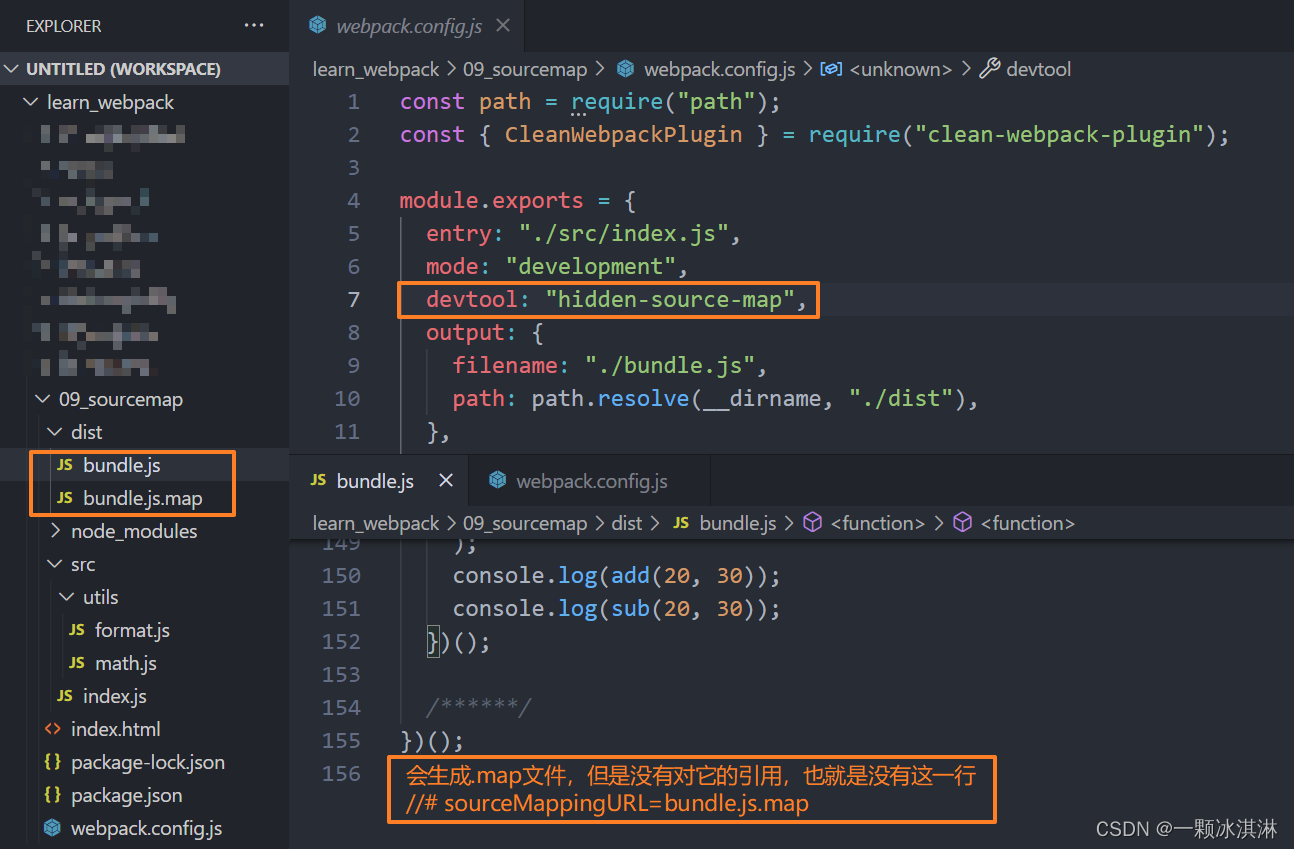Click the JS icon in bundle.js breadcrumb

682,523
